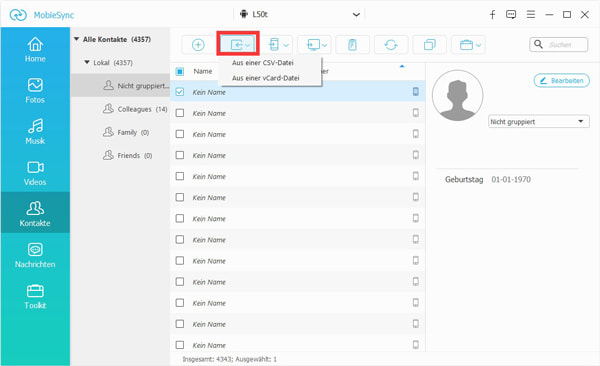Click the contact avatar placeholder image
This screenshot has height=366, width=600.
pyautogui.click(x=458, y=95)
